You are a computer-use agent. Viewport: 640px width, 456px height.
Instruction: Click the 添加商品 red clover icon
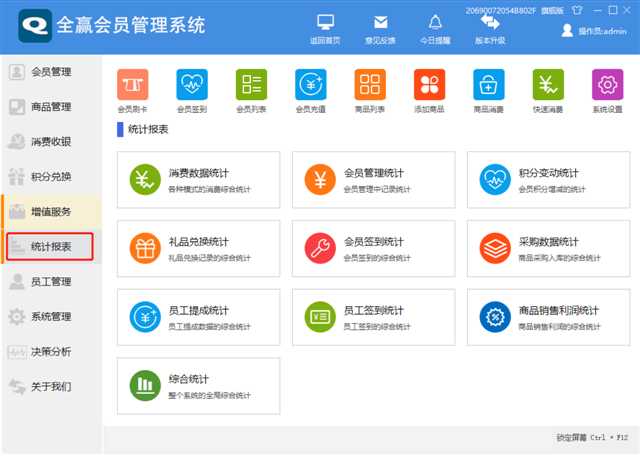tap(429, 85)
